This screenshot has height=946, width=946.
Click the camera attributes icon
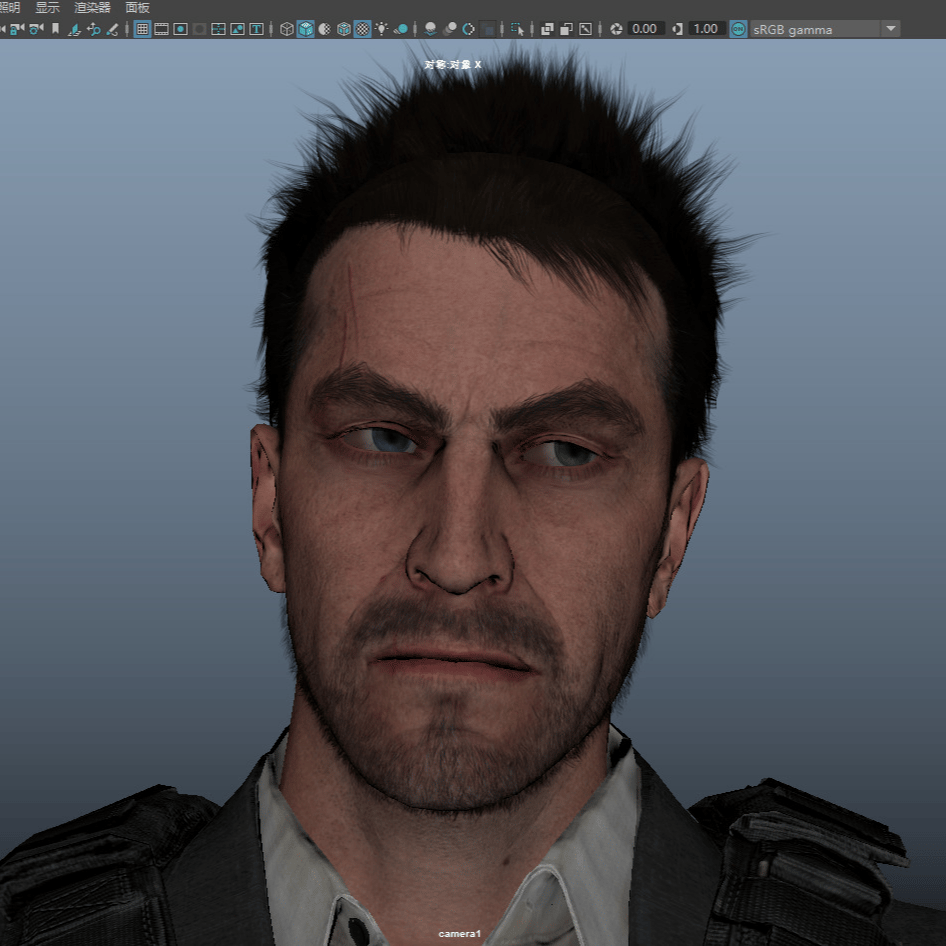(x=36, y=29)
